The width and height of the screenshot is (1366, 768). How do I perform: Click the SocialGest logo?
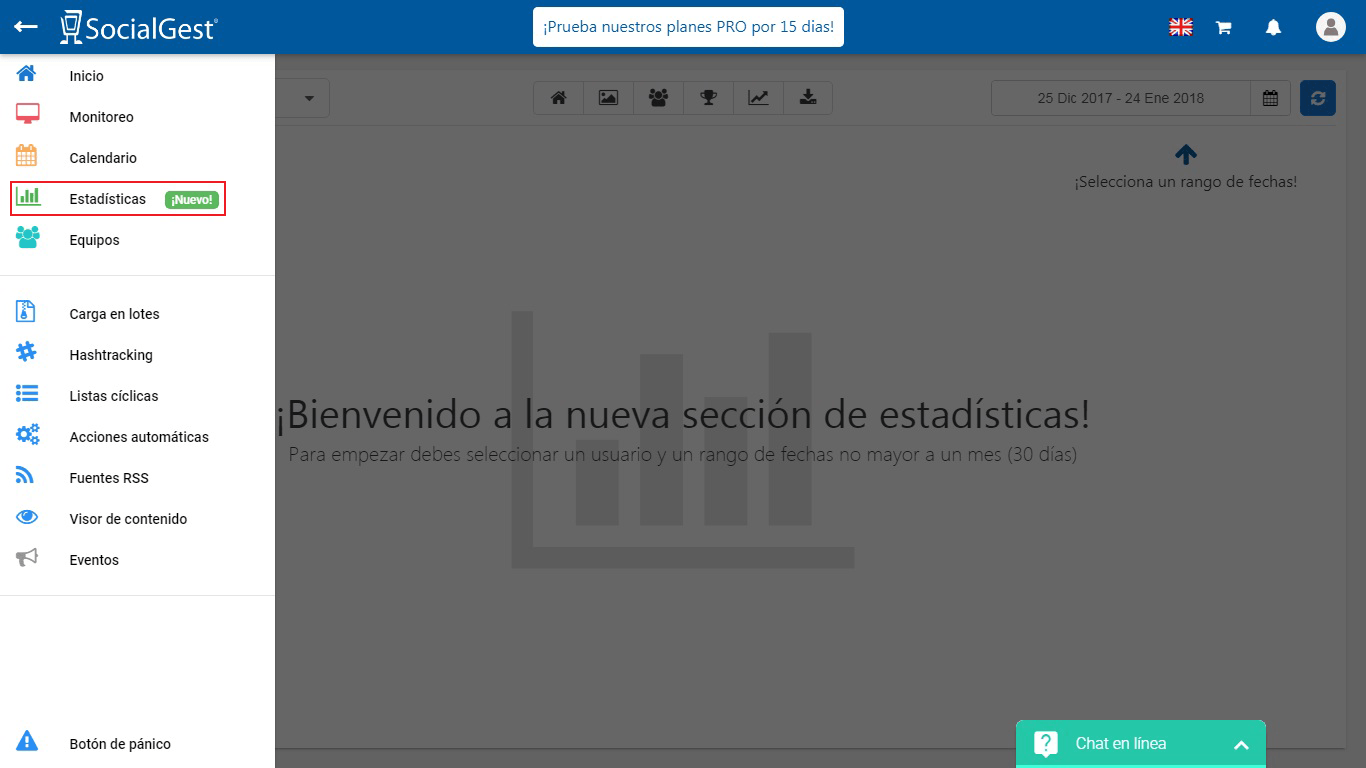(138, 27)
